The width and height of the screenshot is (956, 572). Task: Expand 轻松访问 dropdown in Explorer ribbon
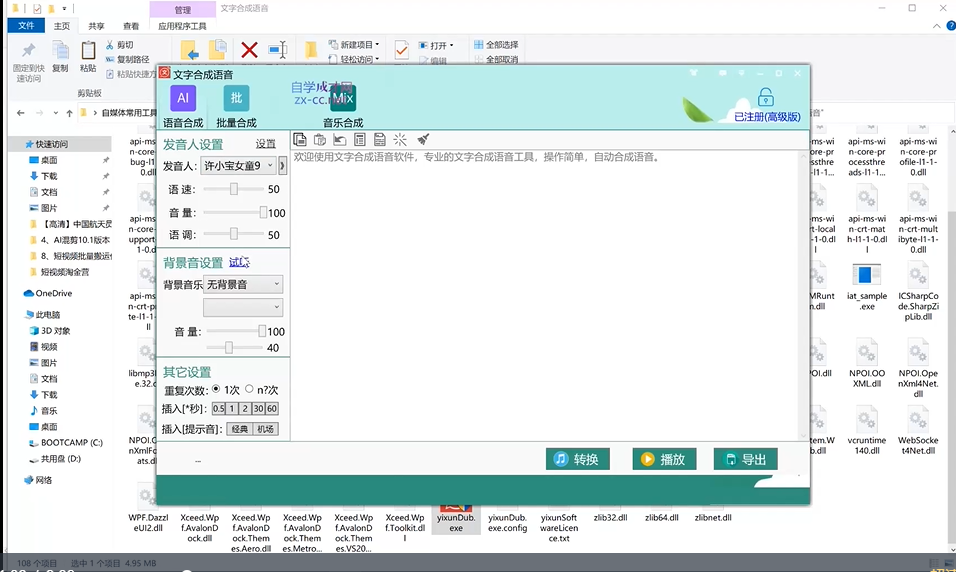(x=354, y=59)
